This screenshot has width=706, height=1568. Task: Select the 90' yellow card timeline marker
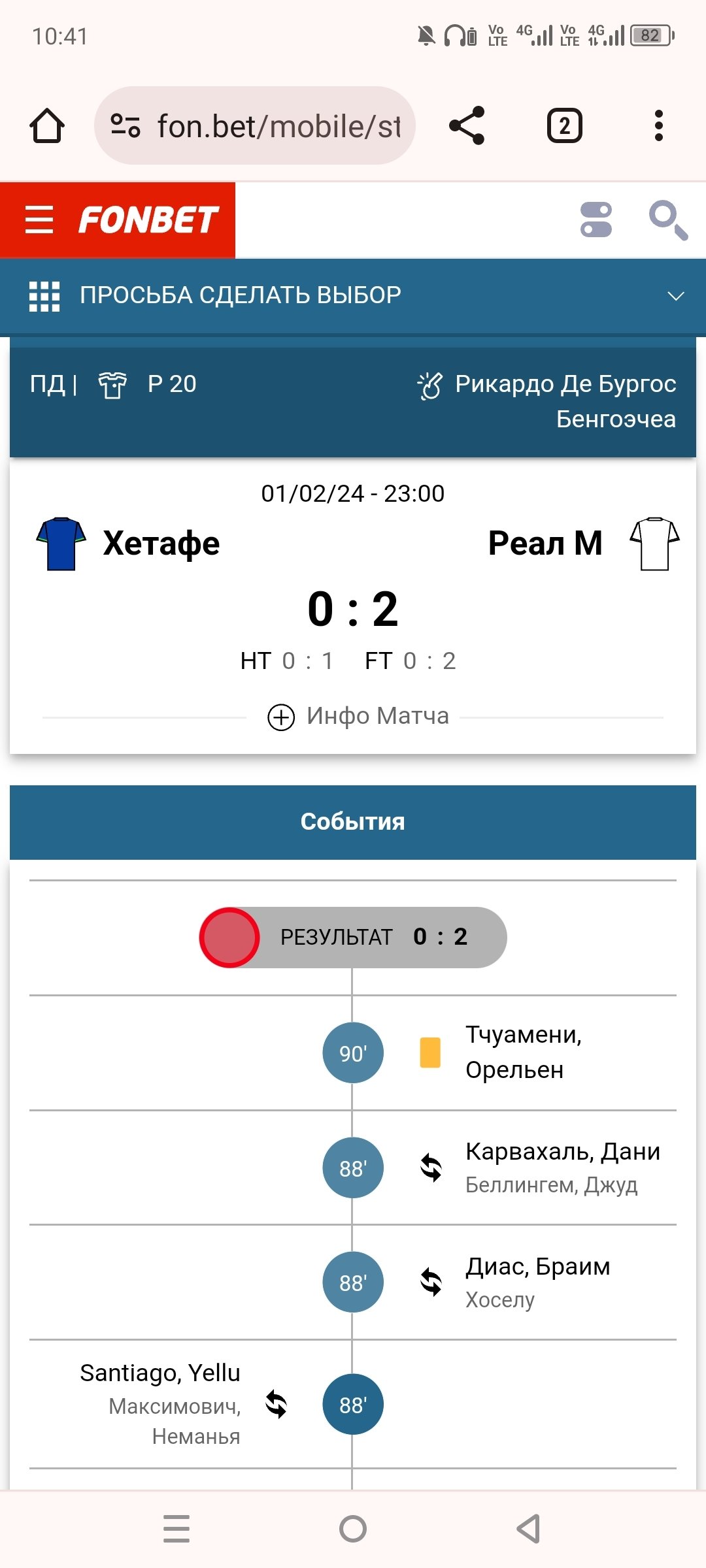coord(353,1053)
